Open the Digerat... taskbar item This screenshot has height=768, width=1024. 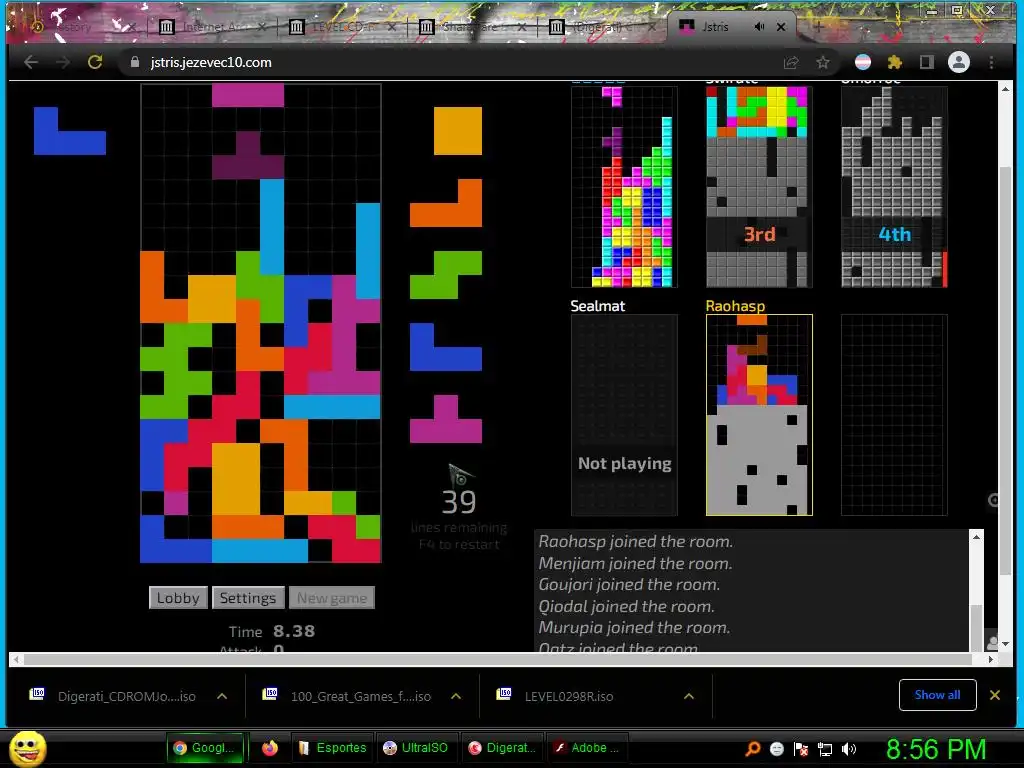[x=503, y=748]
